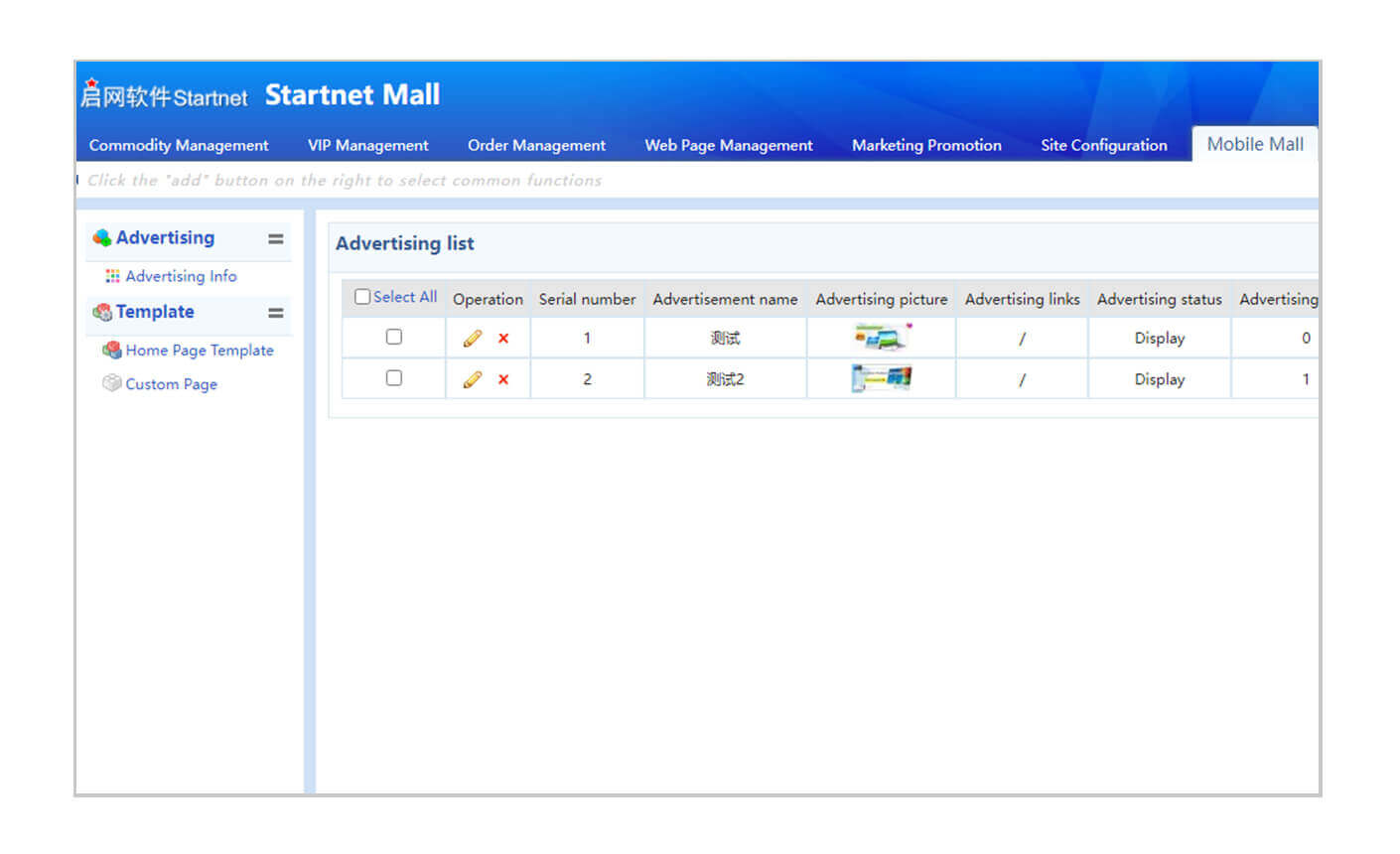This screenshot has width=1400, height=854.
Task: Check the Select All checkbox
Action: coord(362,297)
